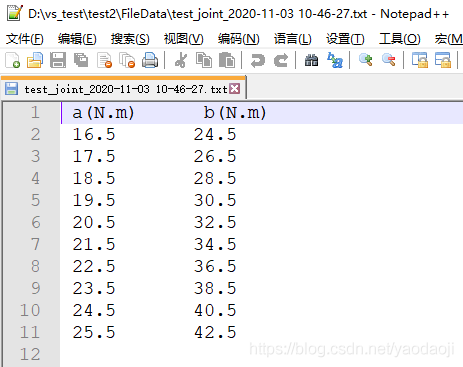The height and width of the screenshot is (367, 463).
Task: Click the Zoom Out magnifier icon
Action: tap(388, 60)
